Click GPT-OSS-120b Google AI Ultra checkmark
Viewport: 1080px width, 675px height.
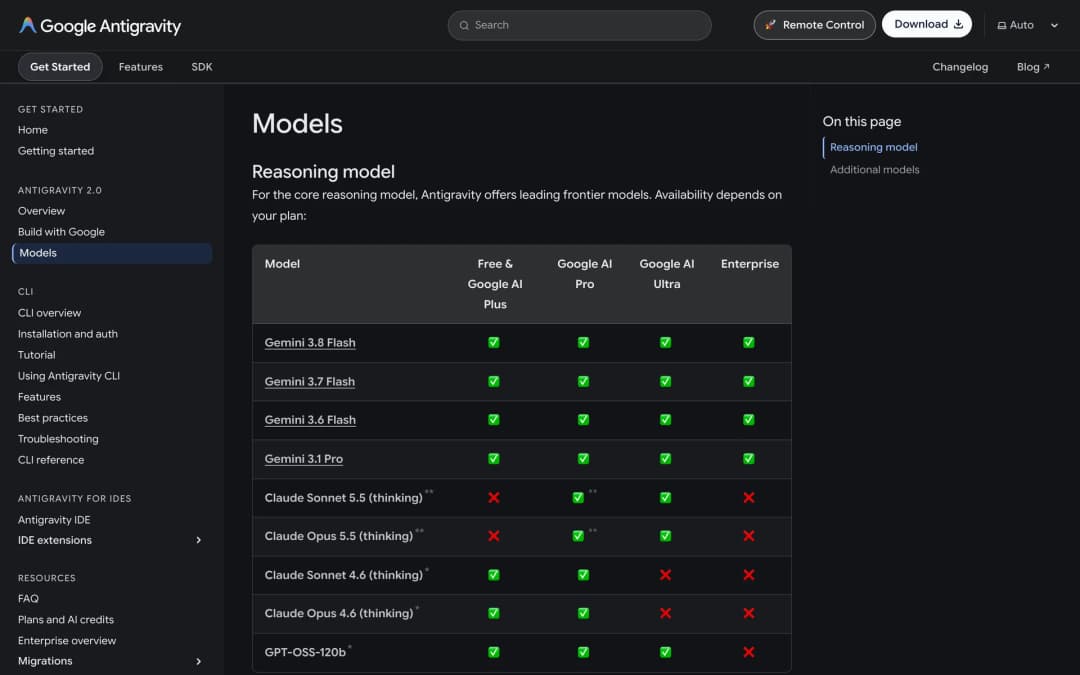click(x=665, y=652)
